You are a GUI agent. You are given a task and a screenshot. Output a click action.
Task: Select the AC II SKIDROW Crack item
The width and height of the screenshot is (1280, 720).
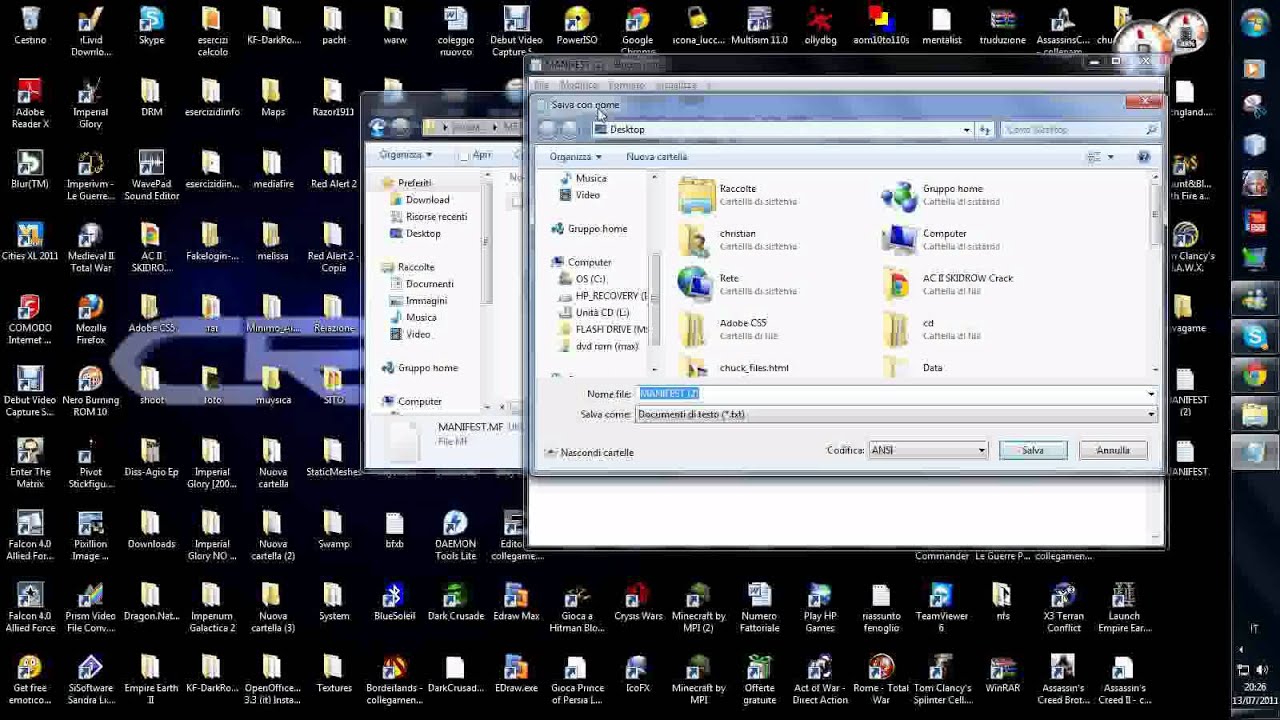[x=950, y=284]
